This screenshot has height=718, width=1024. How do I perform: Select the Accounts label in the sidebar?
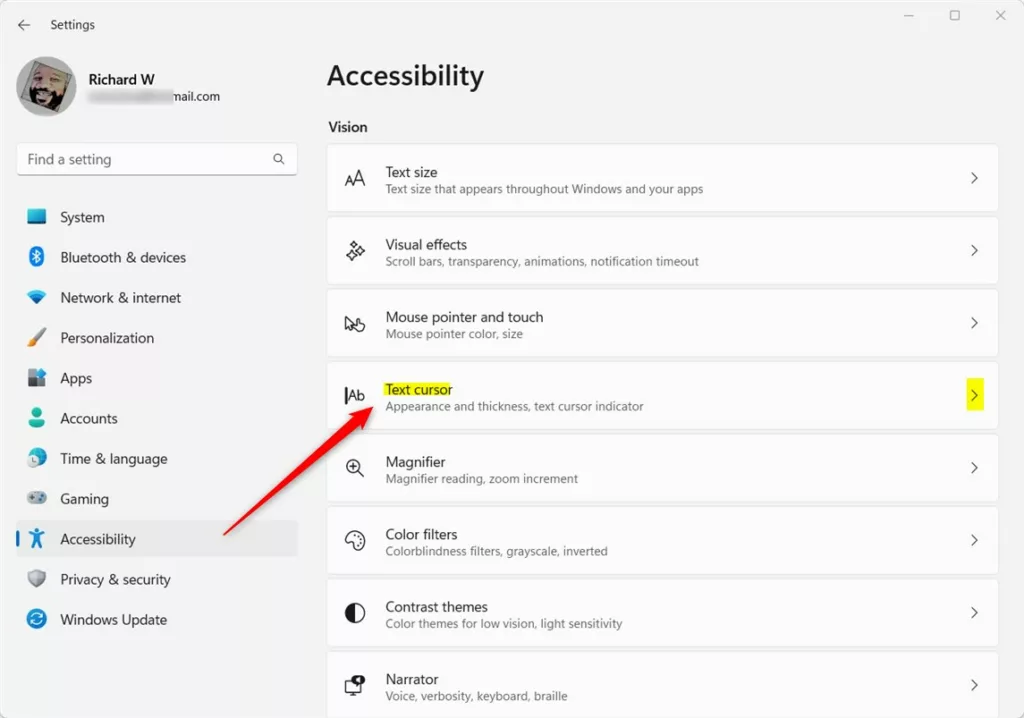point(89,419)
